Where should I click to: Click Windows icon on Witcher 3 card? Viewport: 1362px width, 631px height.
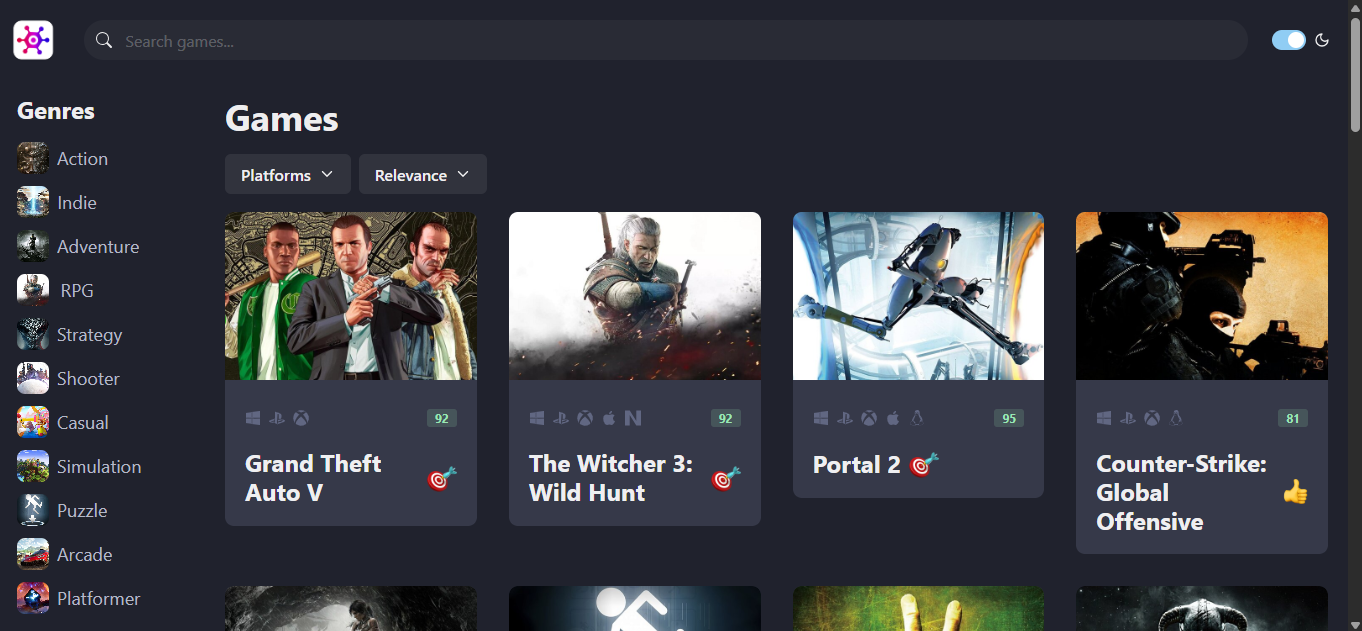tap(537, 418)
